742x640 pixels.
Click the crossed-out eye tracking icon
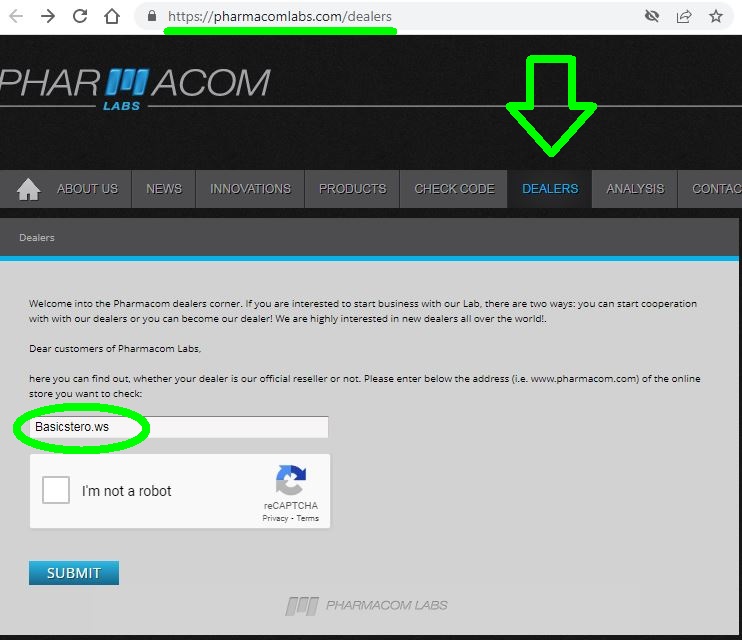coord(652,16)
